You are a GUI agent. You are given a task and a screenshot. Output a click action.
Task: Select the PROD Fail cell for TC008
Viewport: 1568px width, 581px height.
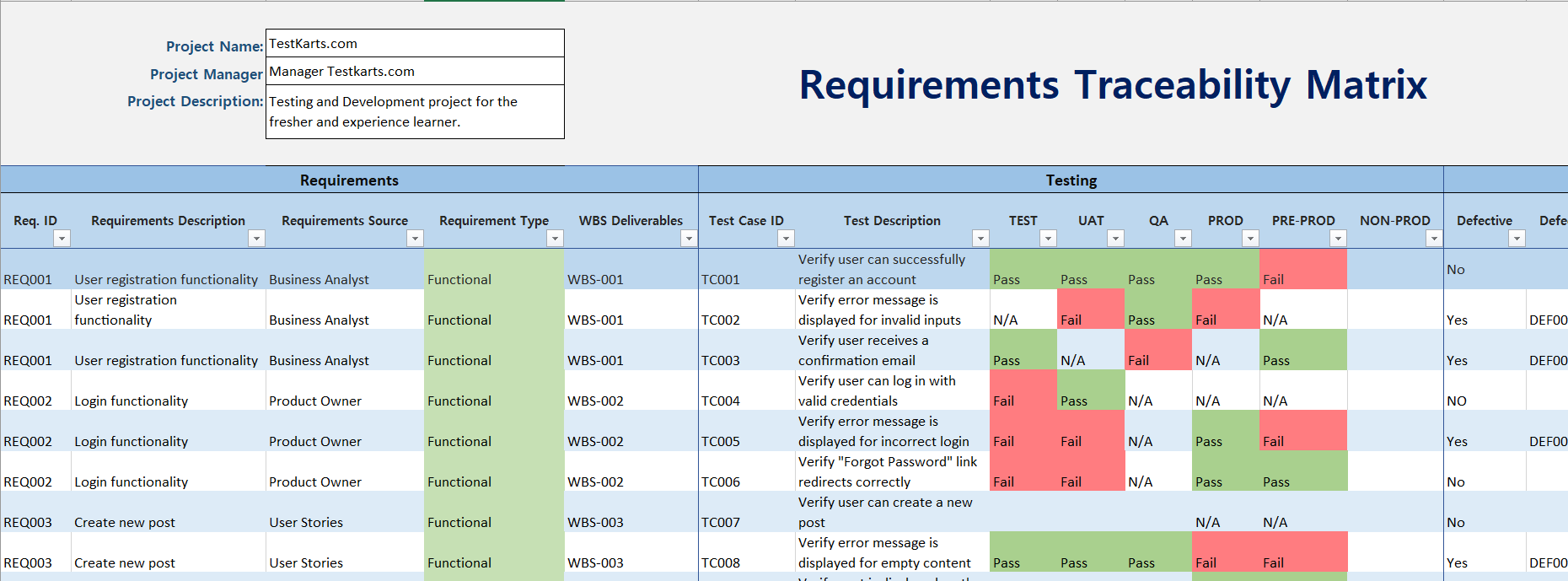click(x=1226, y=552)
